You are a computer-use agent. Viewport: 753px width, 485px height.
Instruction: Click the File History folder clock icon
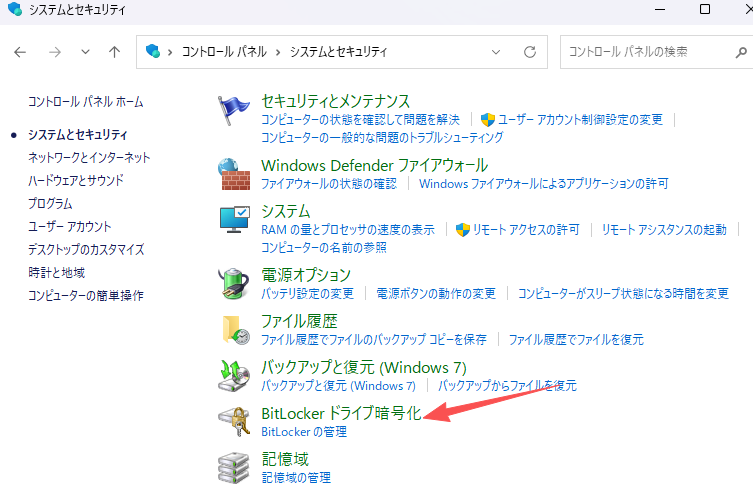(236, 330)
